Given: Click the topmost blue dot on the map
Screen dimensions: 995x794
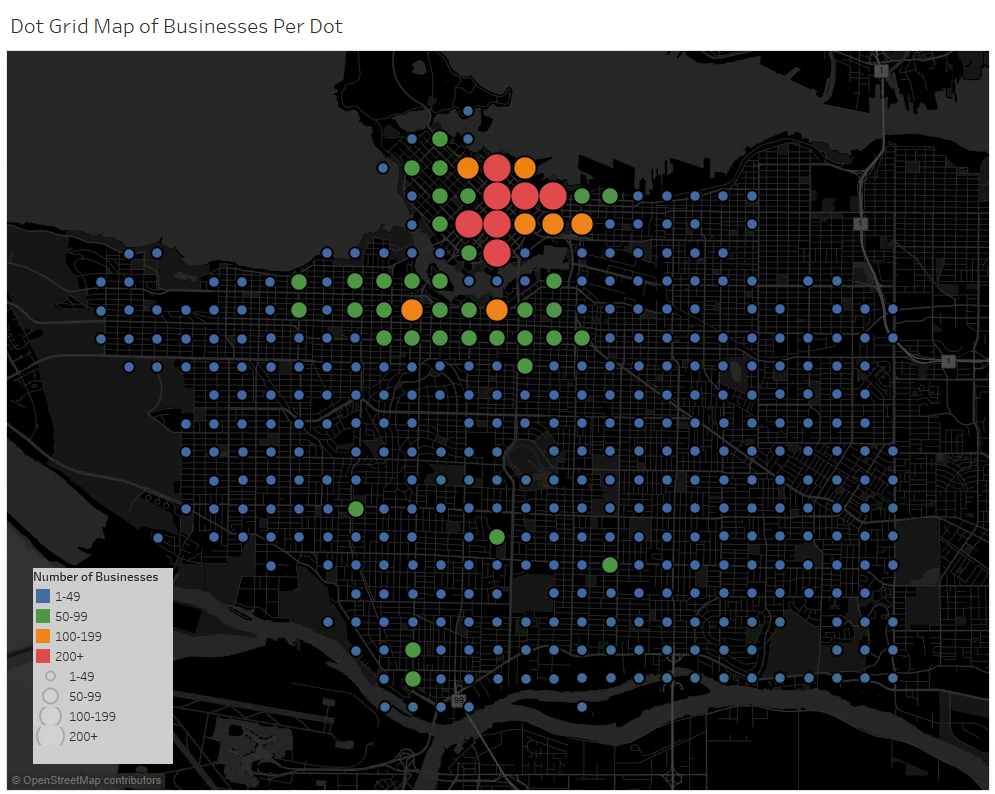Looking at the screenshot, I should pos(466,108).
